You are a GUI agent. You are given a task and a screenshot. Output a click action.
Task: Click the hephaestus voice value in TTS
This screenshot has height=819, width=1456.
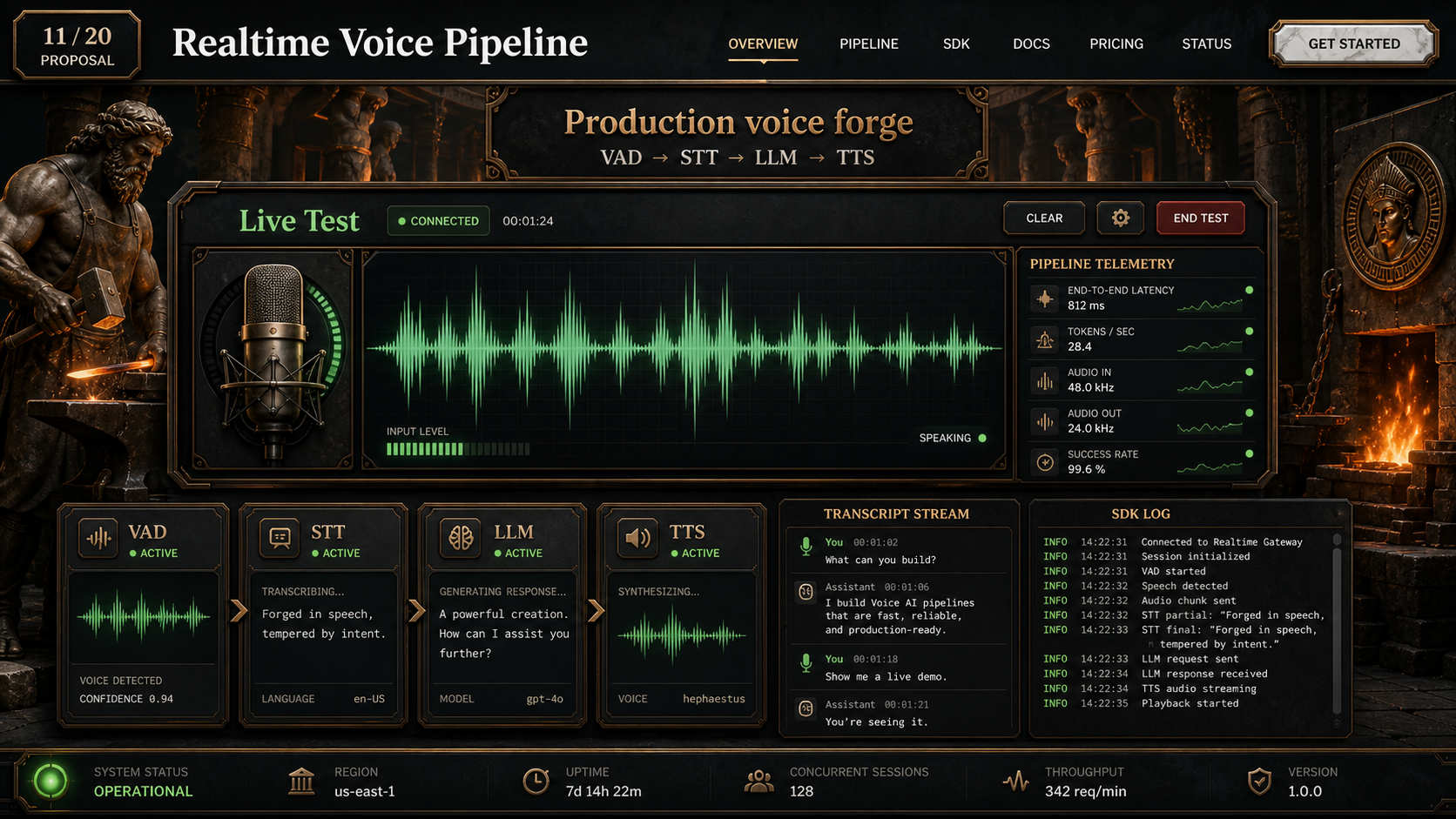click(714, 699)
